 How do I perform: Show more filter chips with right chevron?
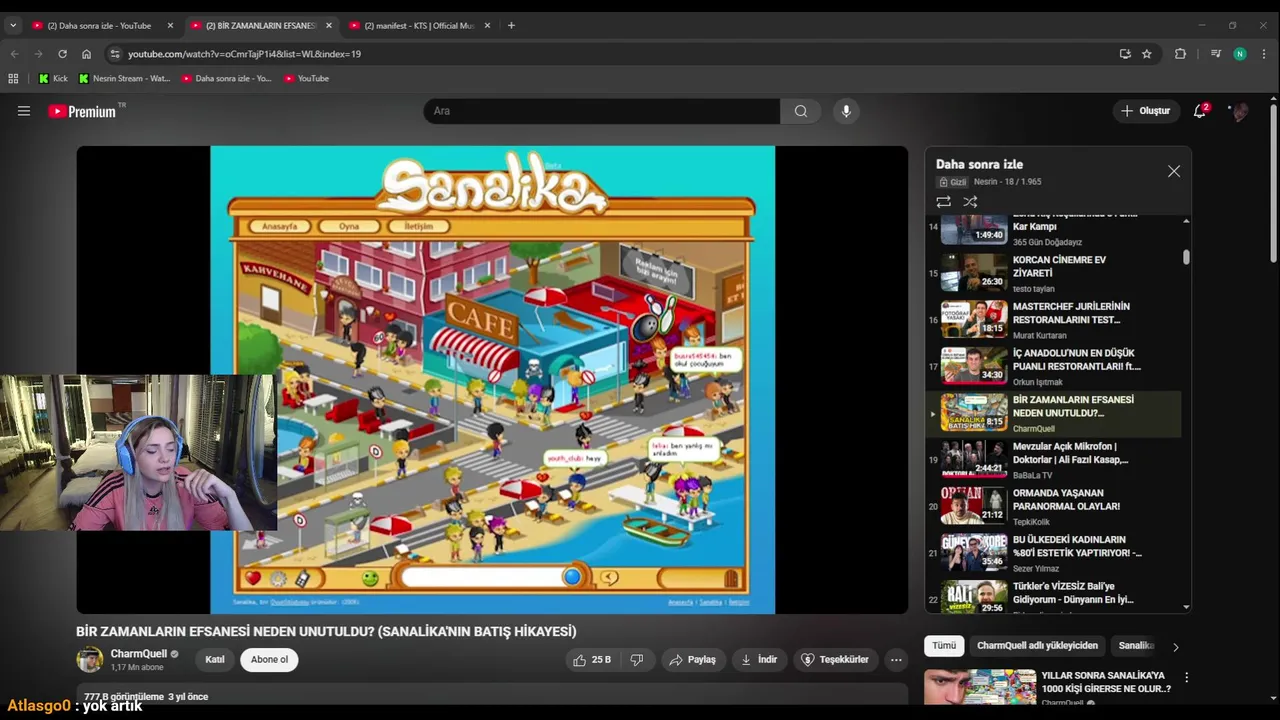1175,647
